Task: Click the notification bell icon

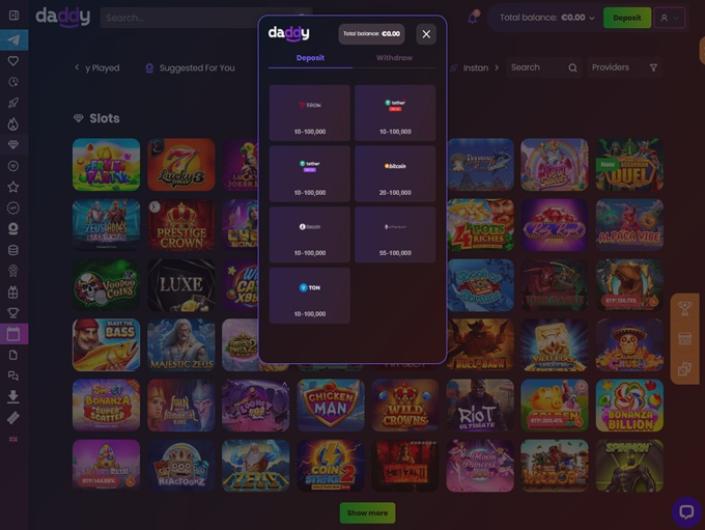Action: tap(473, 18)
